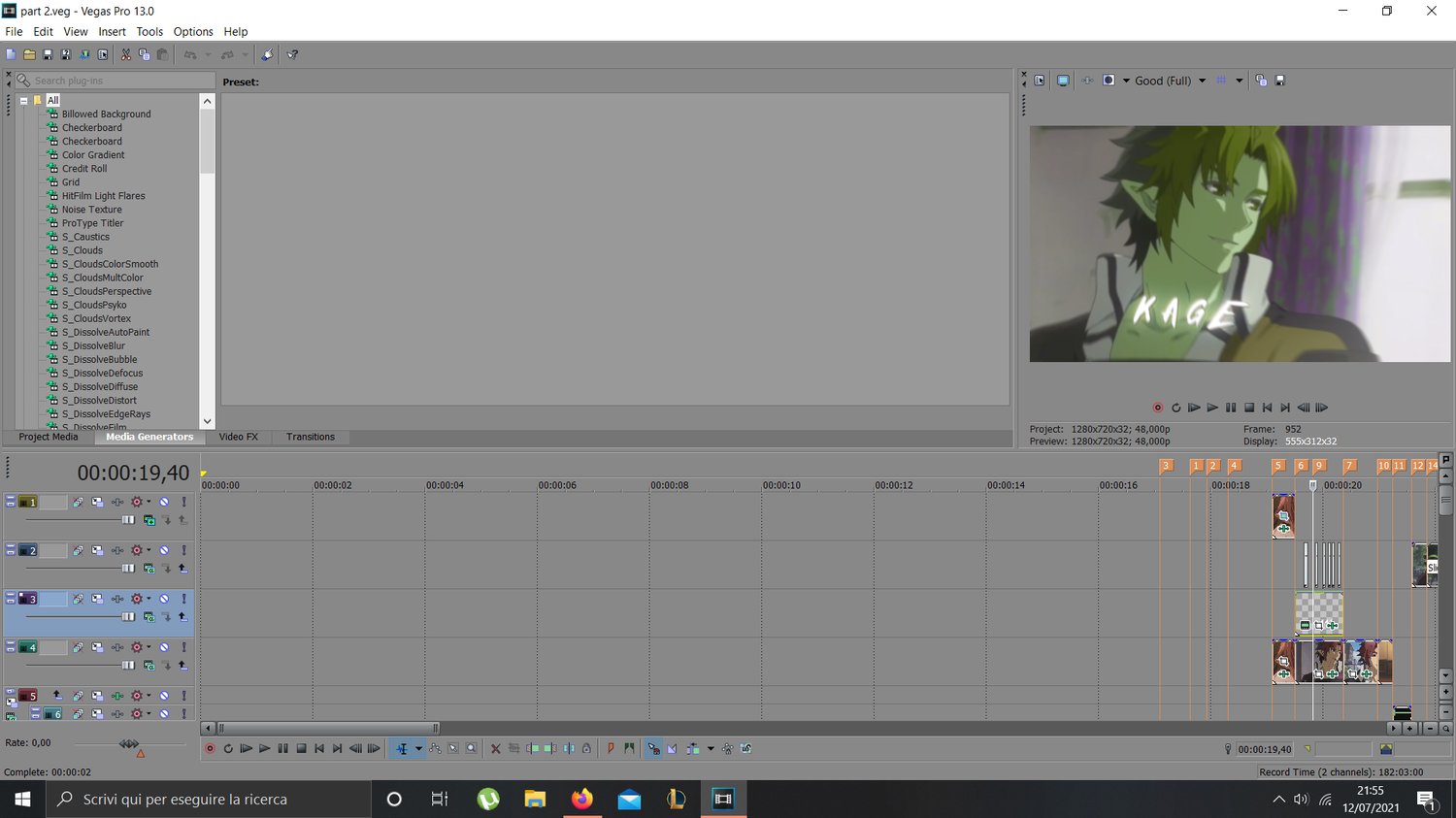Stop playback in the timeline transport bar
This screenshot has height=818, width=1456.
(301, 748)
